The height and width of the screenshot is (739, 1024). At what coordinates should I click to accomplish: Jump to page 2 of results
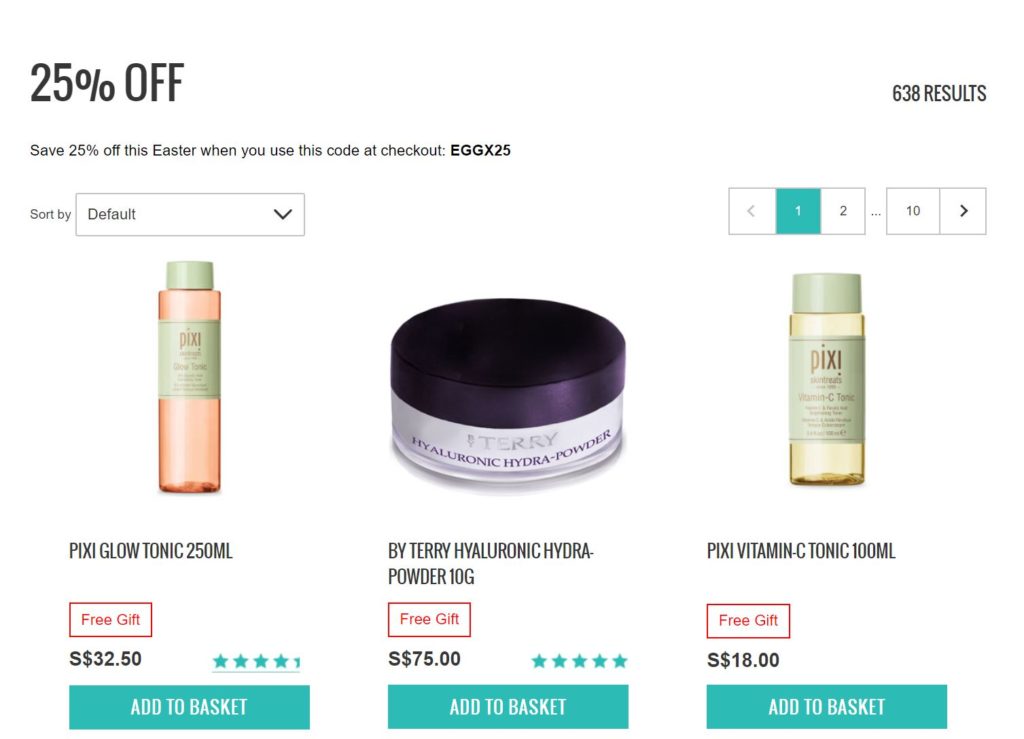pos(843,211)
